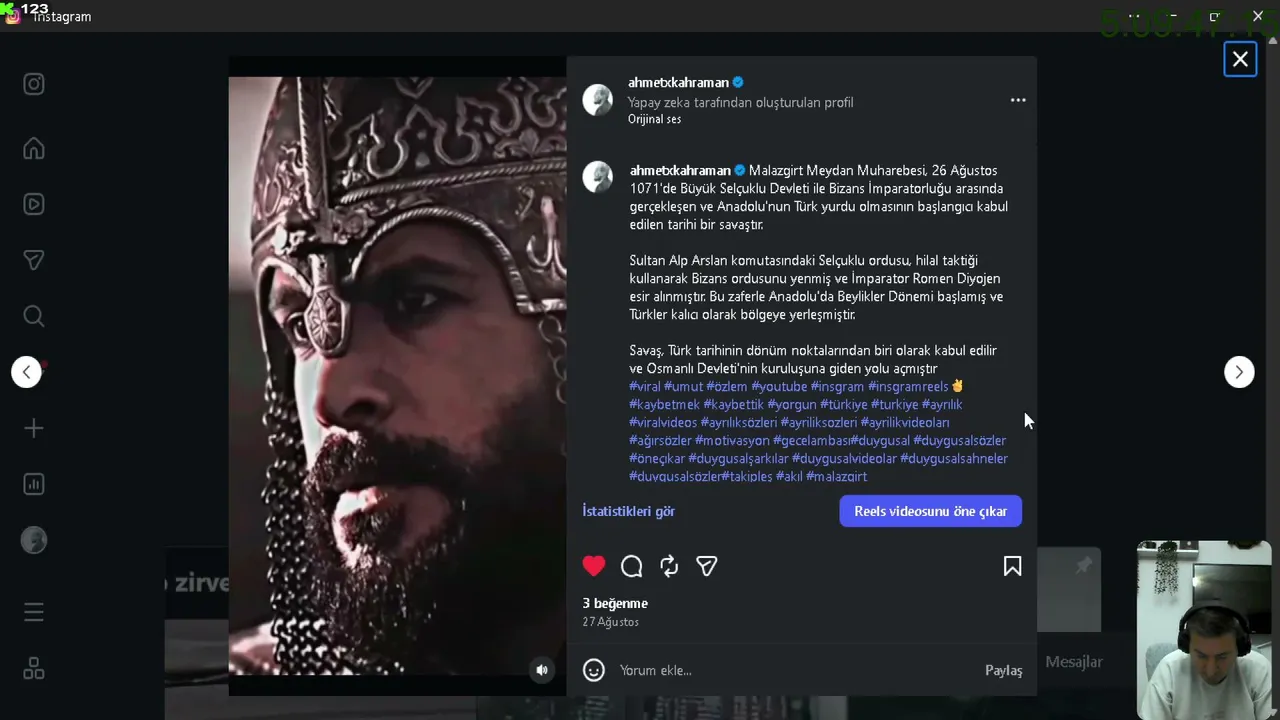1280x720 pixels.
Task: Unlike the post with red heart
Action: click(x=594, y=567)
